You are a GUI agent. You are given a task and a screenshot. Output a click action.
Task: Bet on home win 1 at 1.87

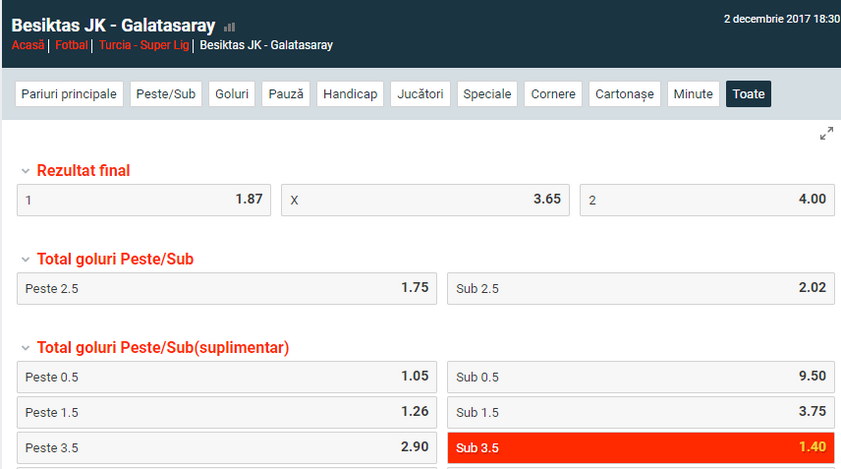pyautogui.click(x=144, y=200)
